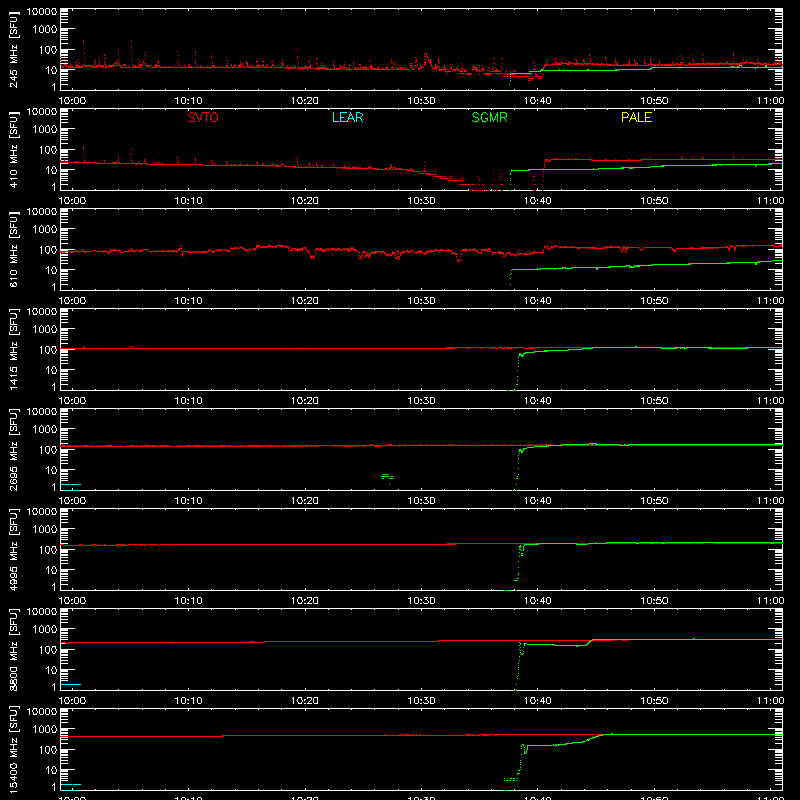Click the 10:30 time label below 245 MHz panel
The width and height of the screenshot is (800, 800).
tap(421, 101)
